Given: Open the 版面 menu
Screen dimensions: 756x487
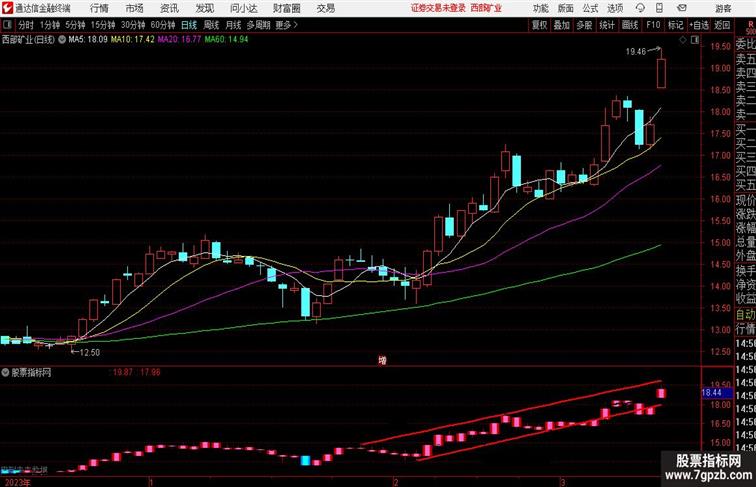Looking at the screenshot, I should (x=566, y=8).
